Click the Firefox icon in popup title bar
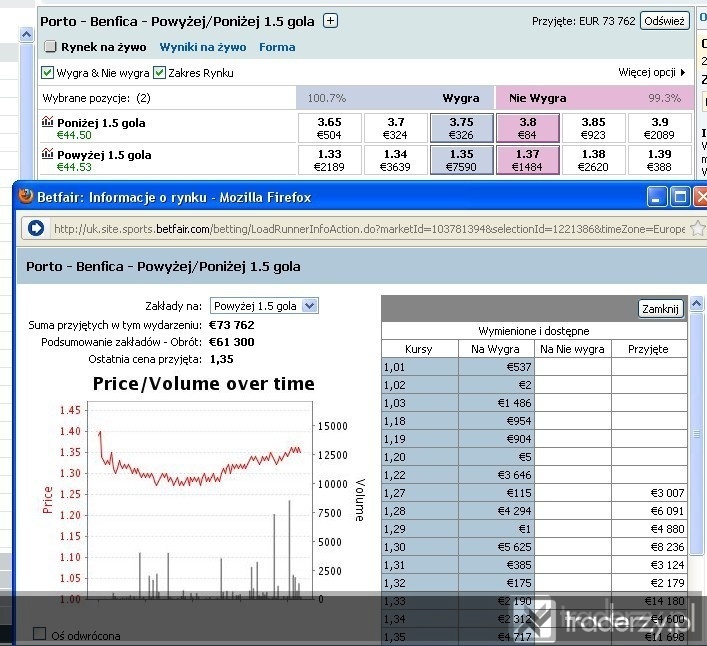This screenshot has height=646, width=707. pos(26,197)
